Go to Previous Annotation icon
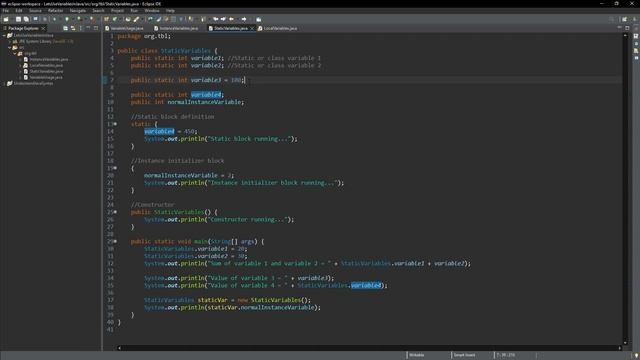The height and width of the screenshot is (360, 640). (x=203, y=19)
